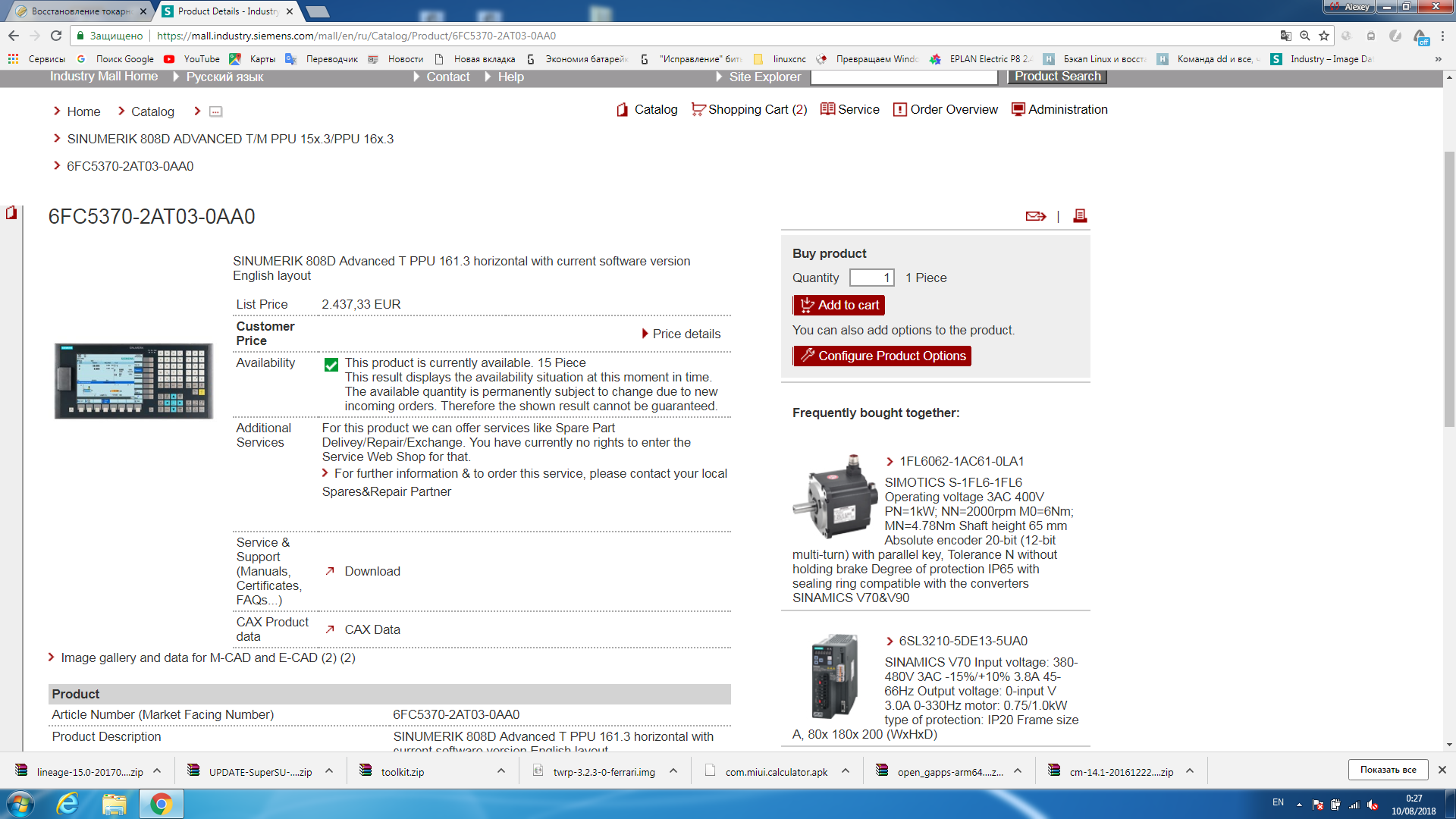Bookmark this page with the star icon

[1324, 36]
